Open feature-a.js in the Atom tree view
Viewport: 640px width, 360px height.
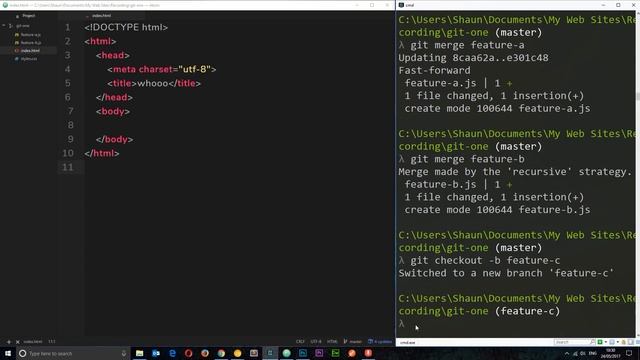point(30,35)
